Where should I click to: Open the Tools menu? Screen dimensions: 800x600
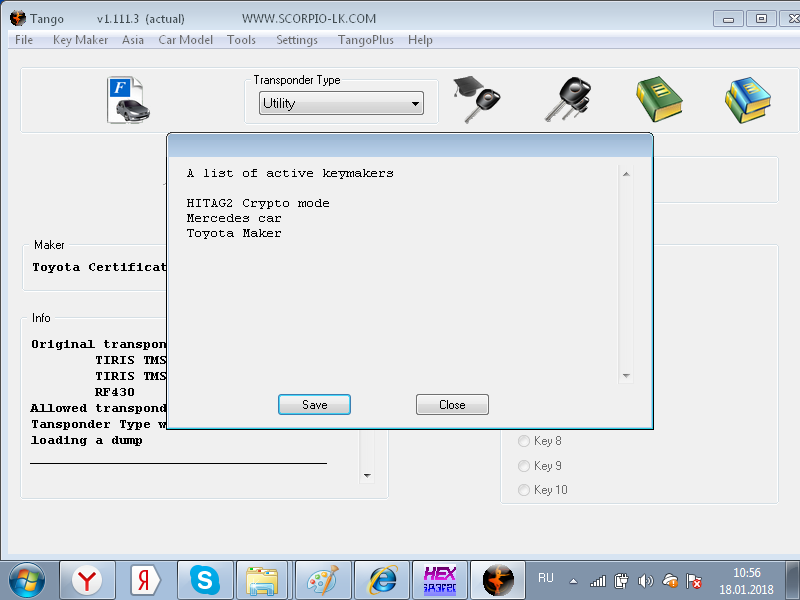click(x=241, y=40)
